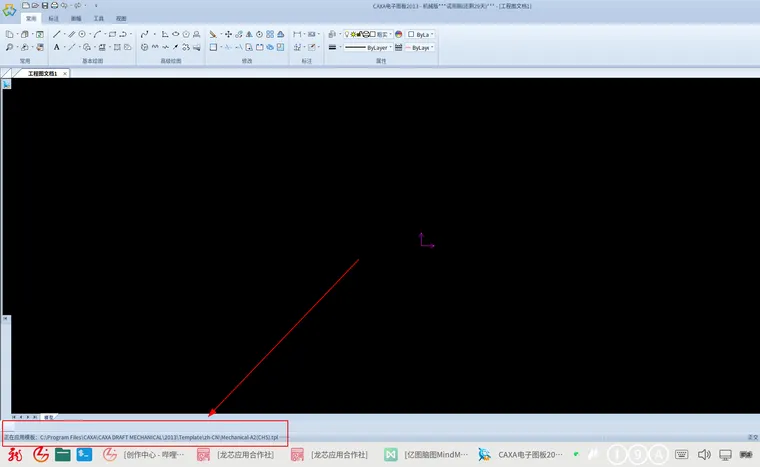This screenshot has width=760, height=467.
Task: Select the Scale triangle tool in modify group
Action: (x=281, y=34)
